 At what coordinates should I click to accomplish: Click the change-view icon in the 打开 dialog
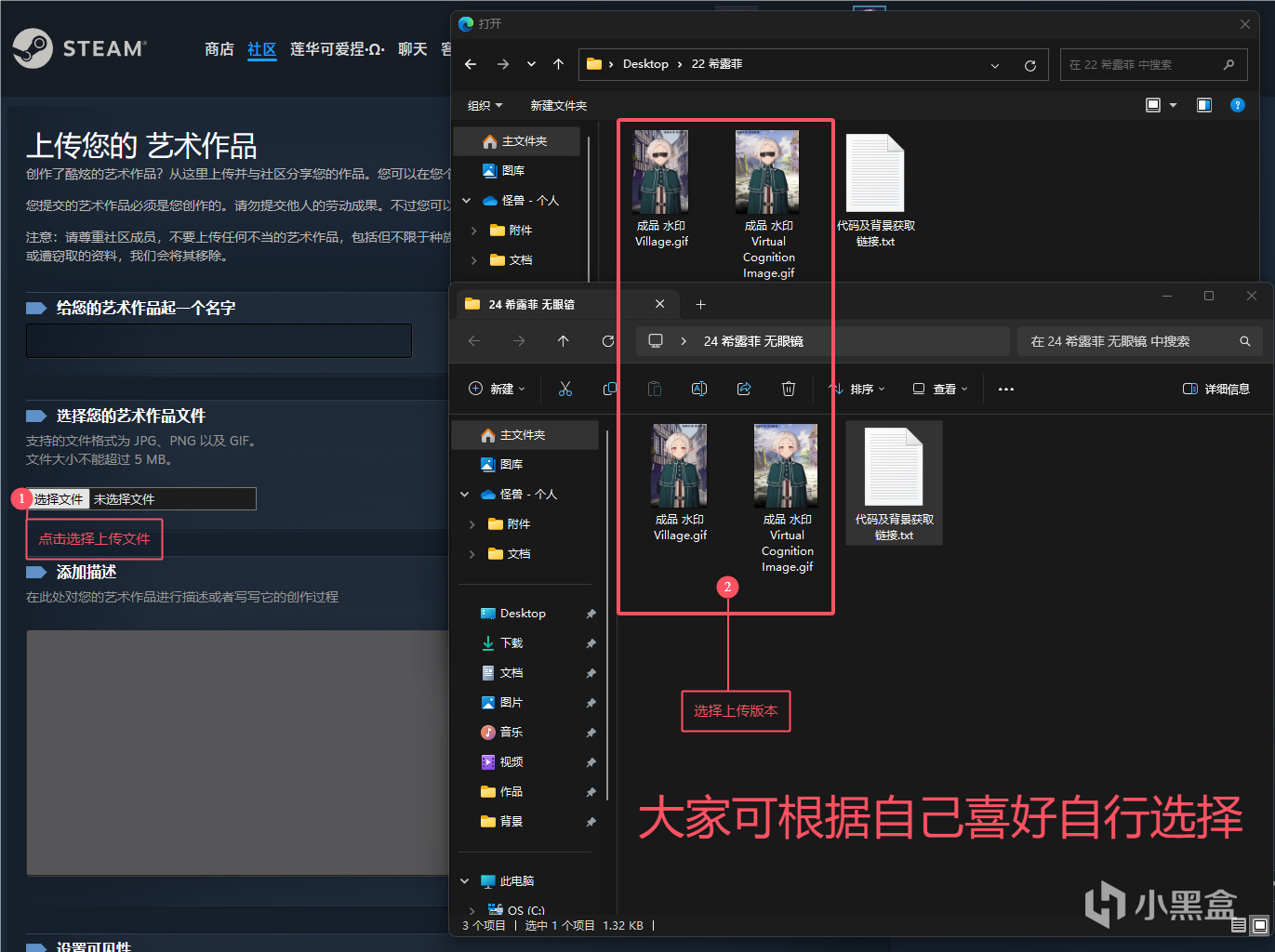pyautogui.click(x=1153, y=105)
